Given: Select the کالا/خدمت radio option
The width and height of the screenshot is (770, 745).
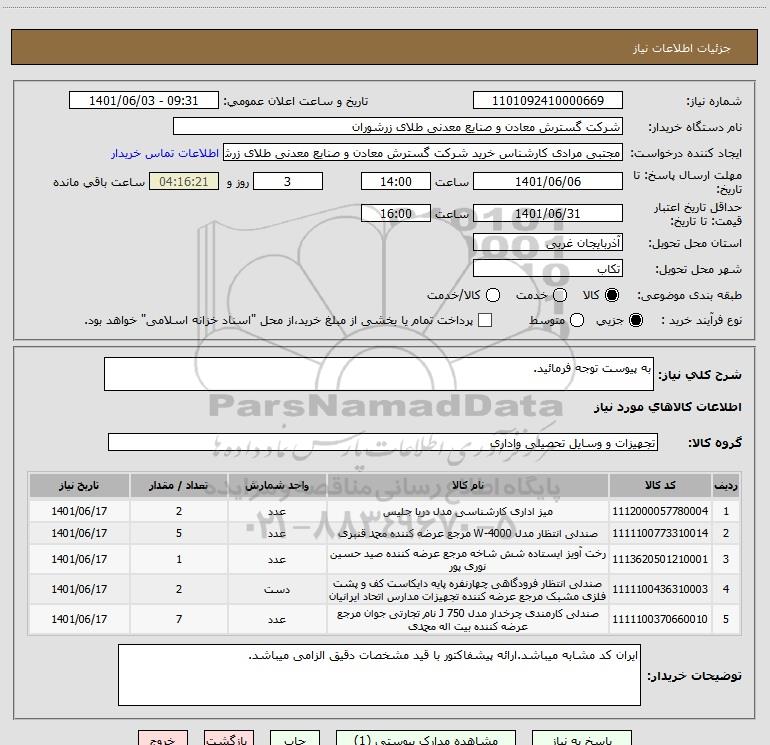Looking at the screenshot, I should click(493, 295).
